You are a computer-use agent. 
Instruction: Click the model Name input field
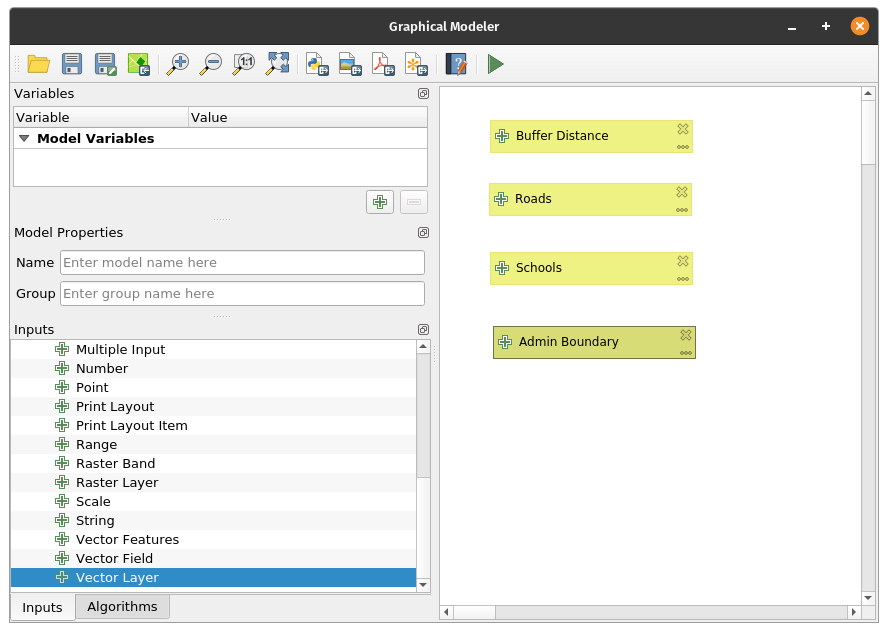click(242, 263)
